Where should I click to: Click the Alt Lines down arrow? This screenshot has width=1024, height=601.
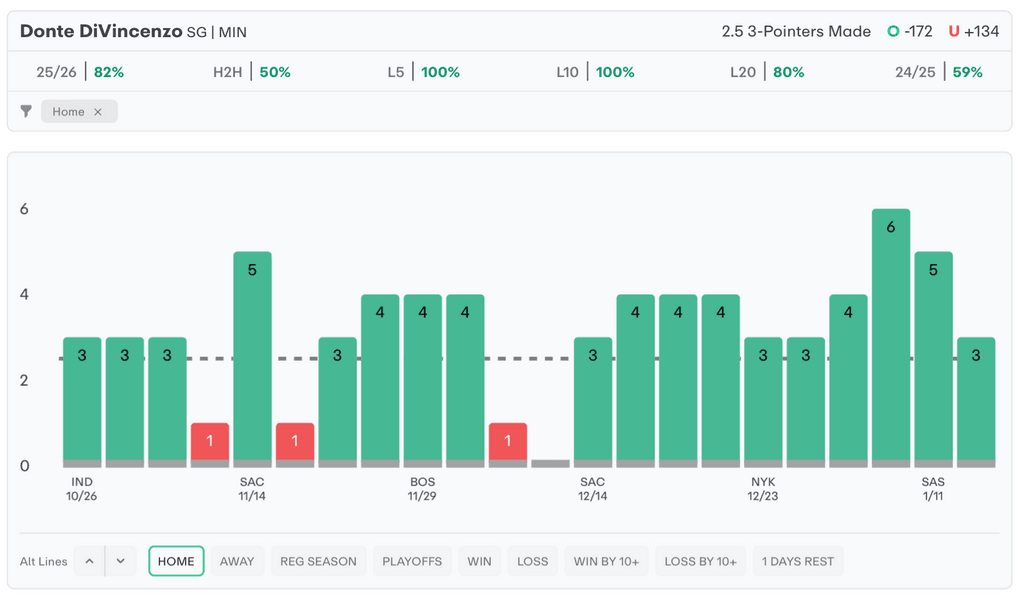(x=120, y=561)
